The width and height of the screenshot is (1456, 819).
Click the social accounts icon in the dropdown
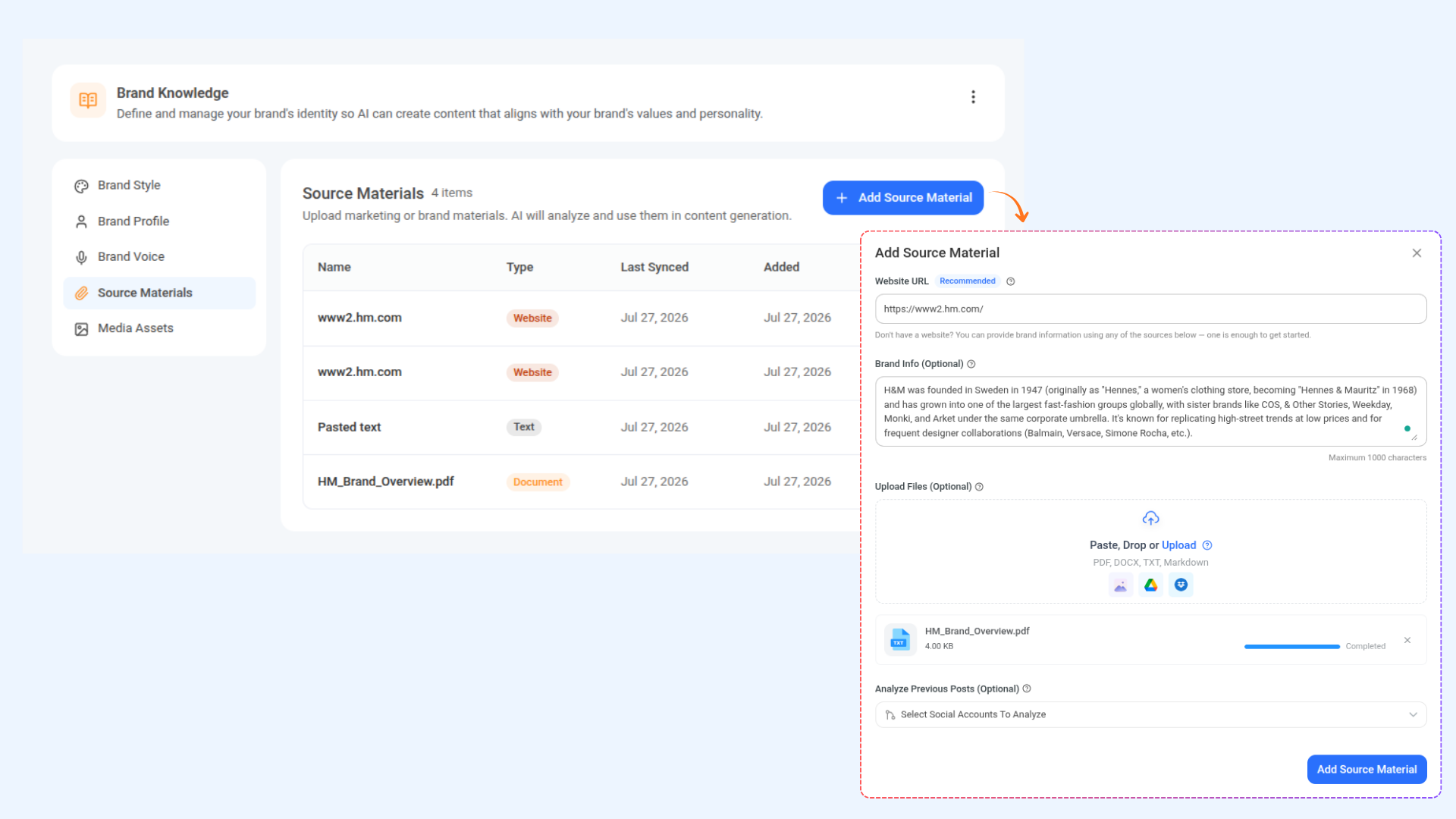(x=890, y=715)
